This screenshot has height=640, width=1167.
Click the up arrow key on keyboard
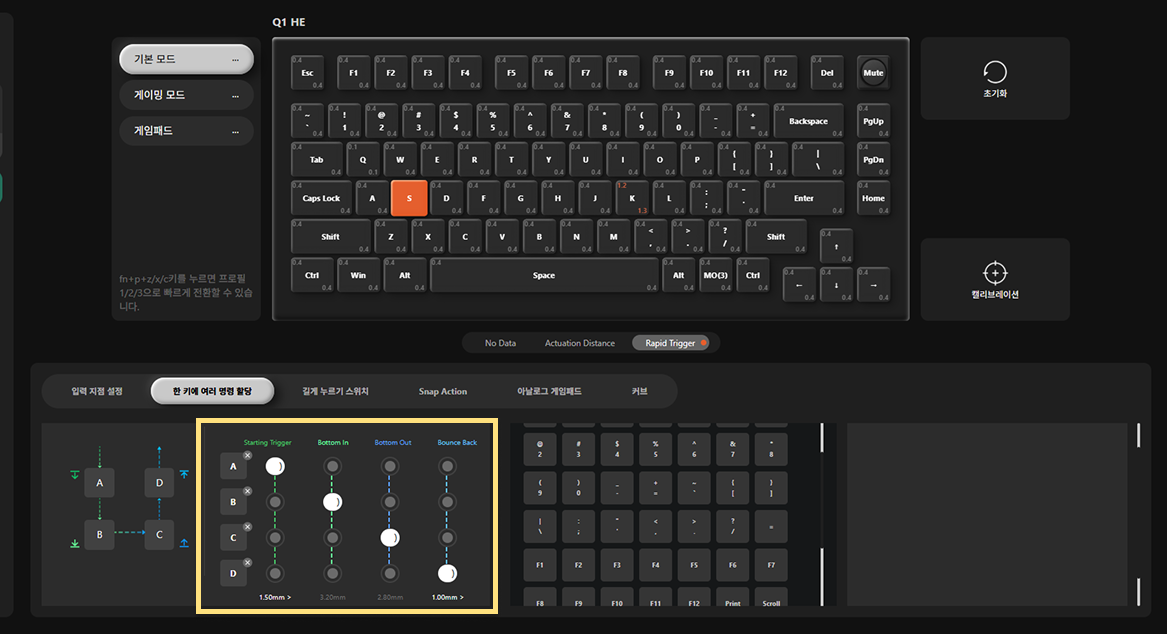tap(836, 247)
